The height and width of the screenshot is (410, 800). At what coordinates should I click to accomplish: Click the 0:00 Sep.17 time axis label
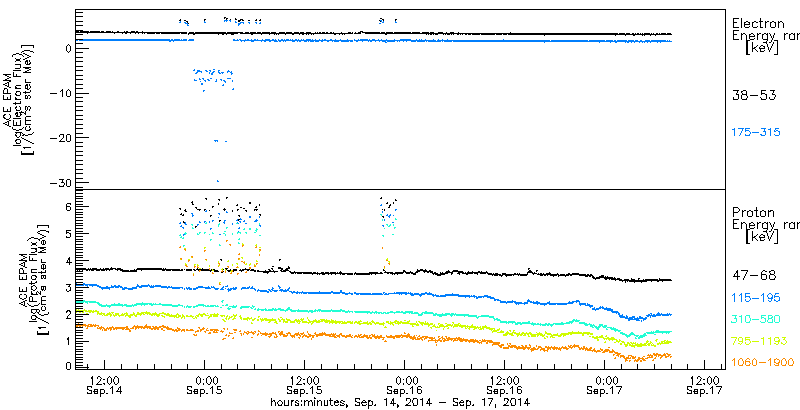[605, 386]
